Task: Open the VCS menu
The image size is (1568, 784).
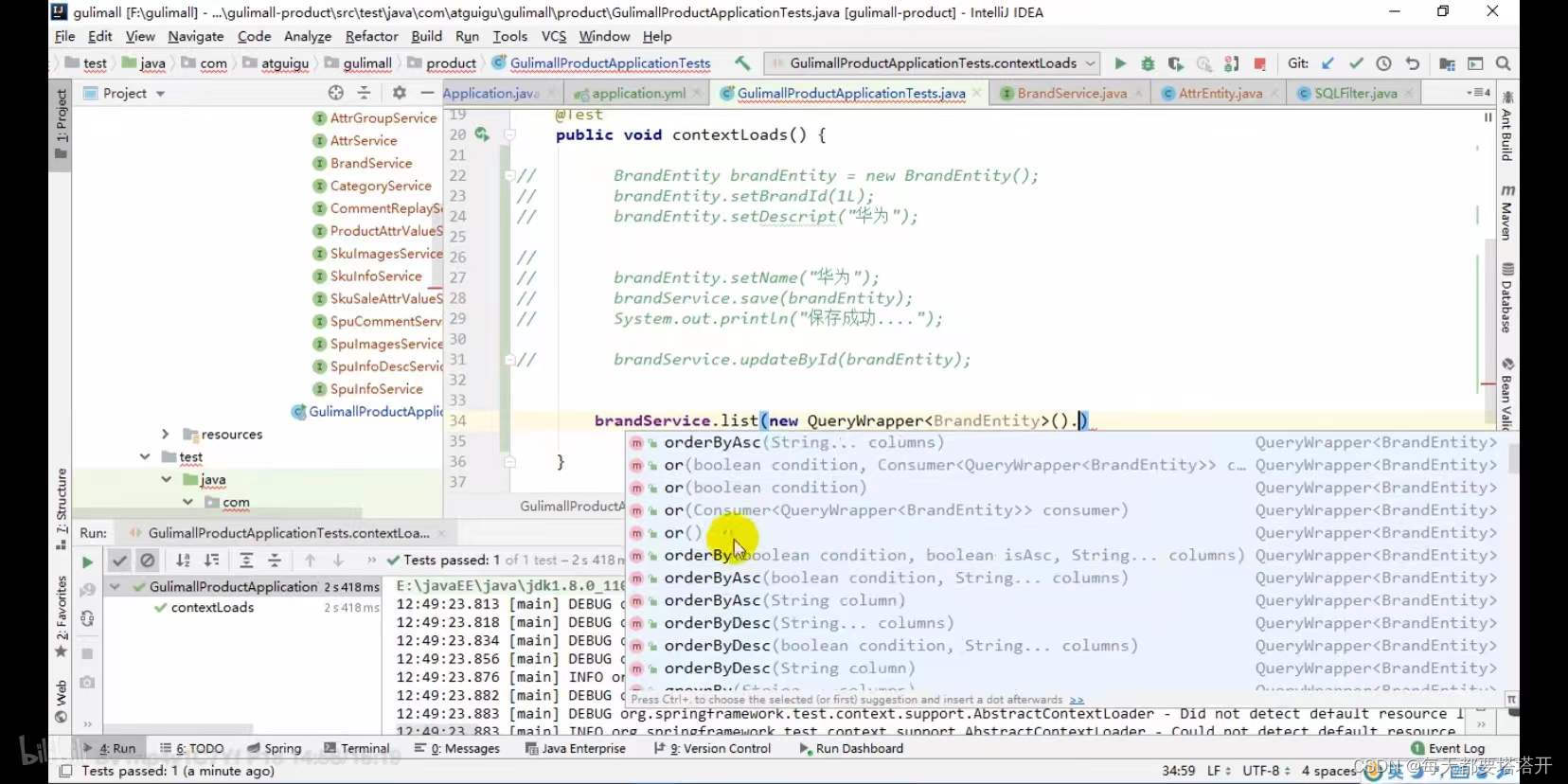Action: point(553,36)
